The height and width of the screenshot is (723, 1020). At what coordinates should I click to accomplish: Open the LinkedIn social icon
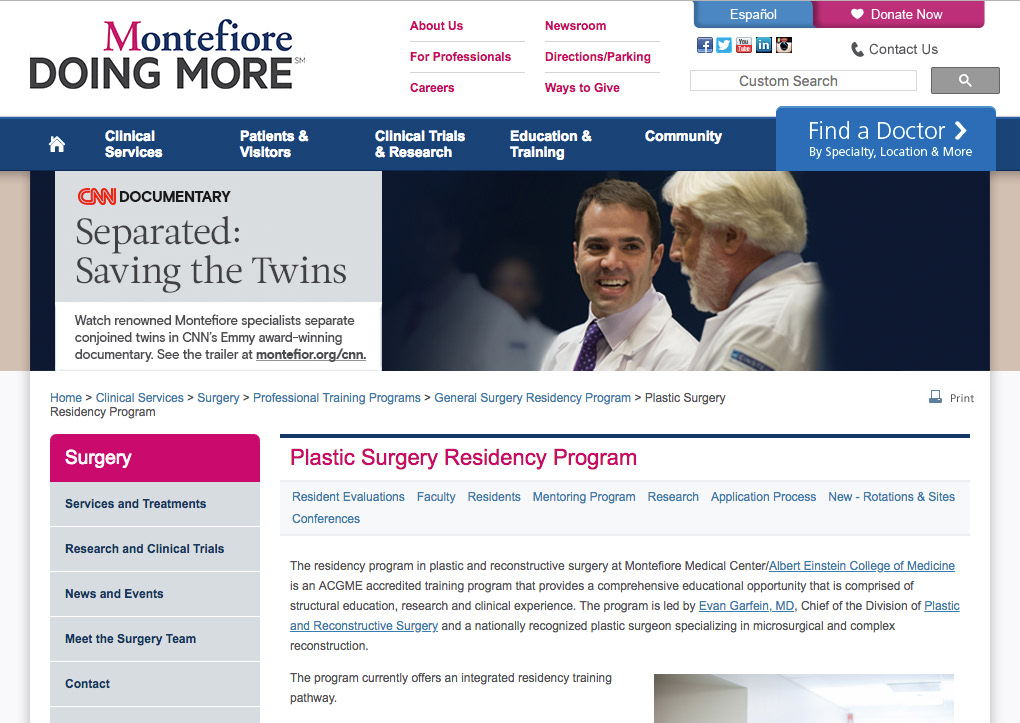[x=764, y=45]
